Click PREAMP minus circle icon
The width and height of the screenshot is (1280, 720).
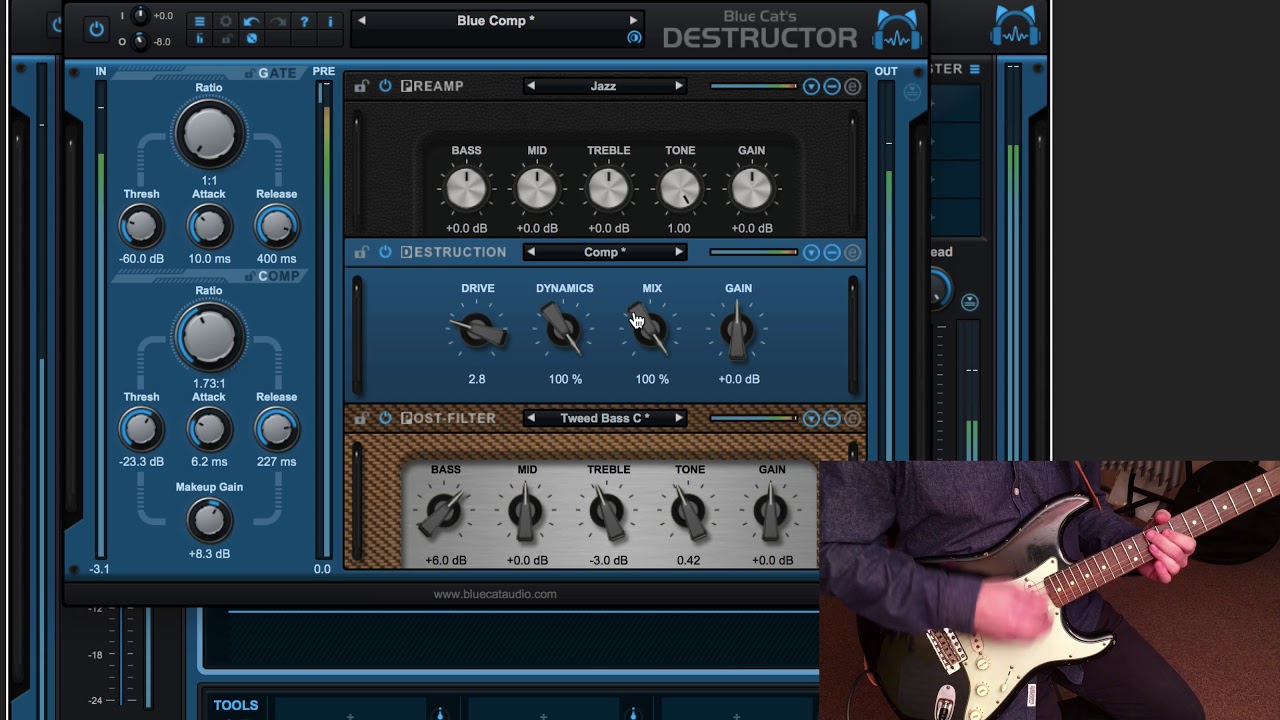click(832, 87)
